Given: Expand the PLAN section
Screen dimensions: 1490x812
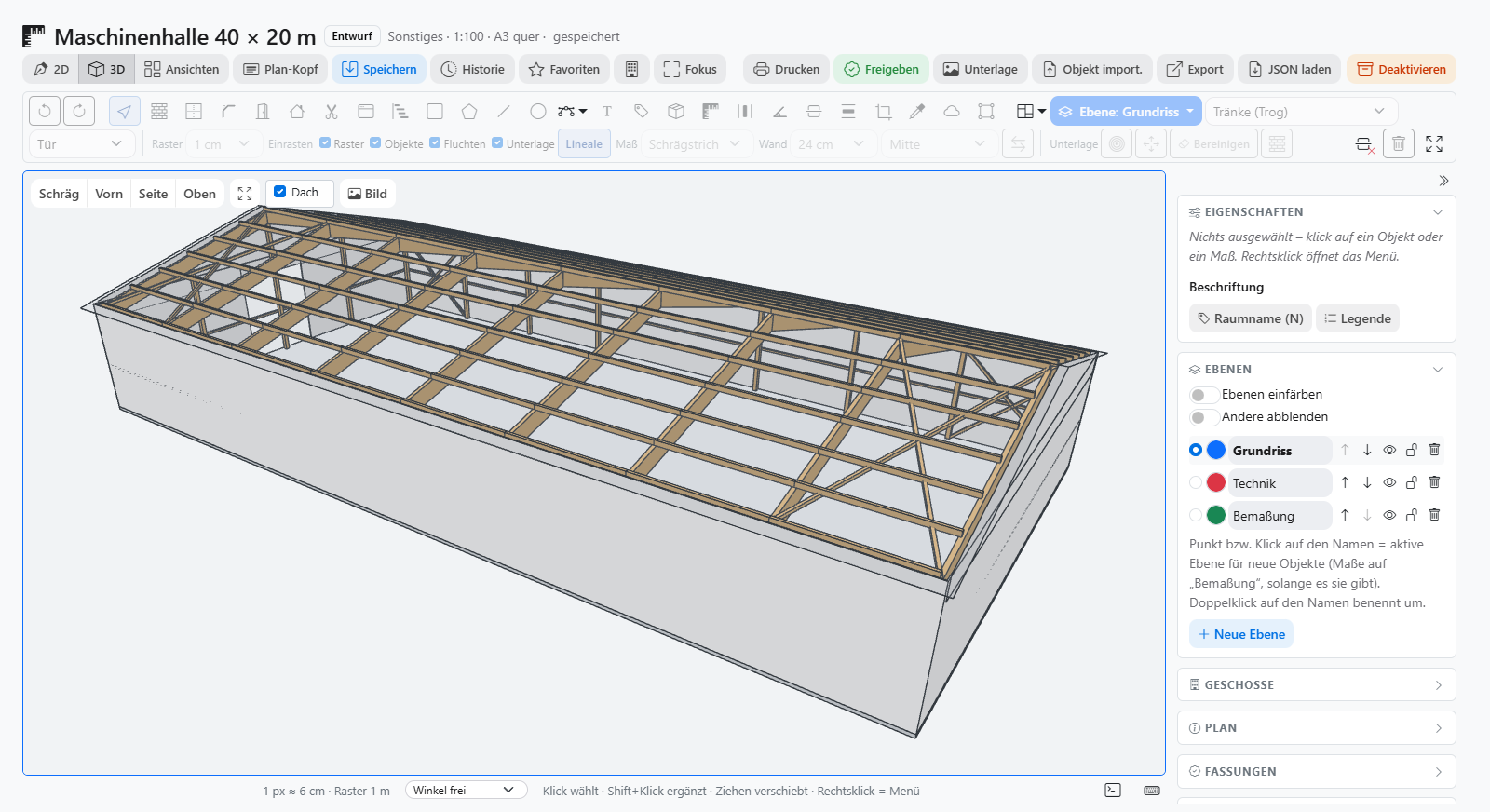Looking at the screenshot, I should pyautogui.click(x=1316, y=728).
